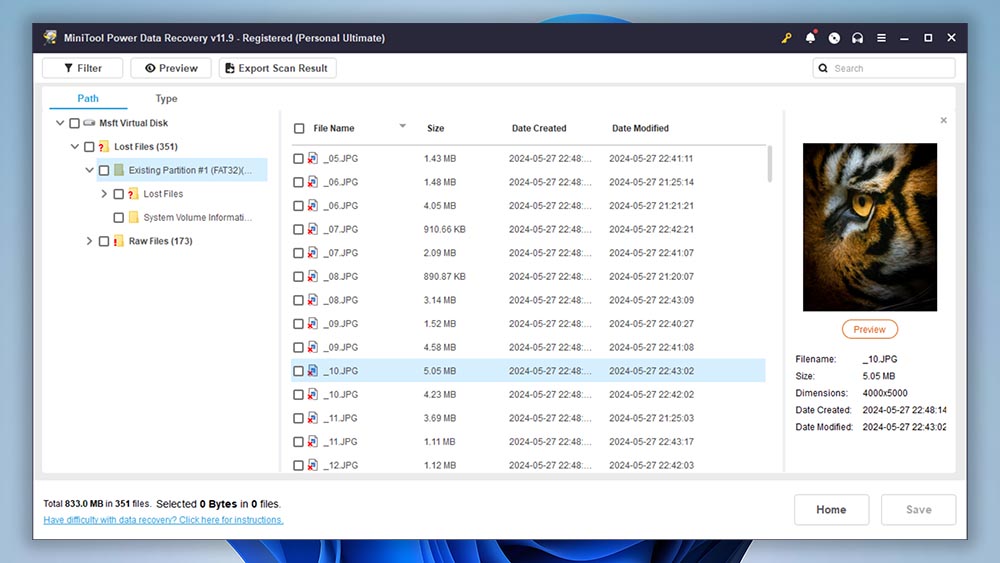Tick checkbox for 5.05 MB _10.JPG

[x=298, y=370]
